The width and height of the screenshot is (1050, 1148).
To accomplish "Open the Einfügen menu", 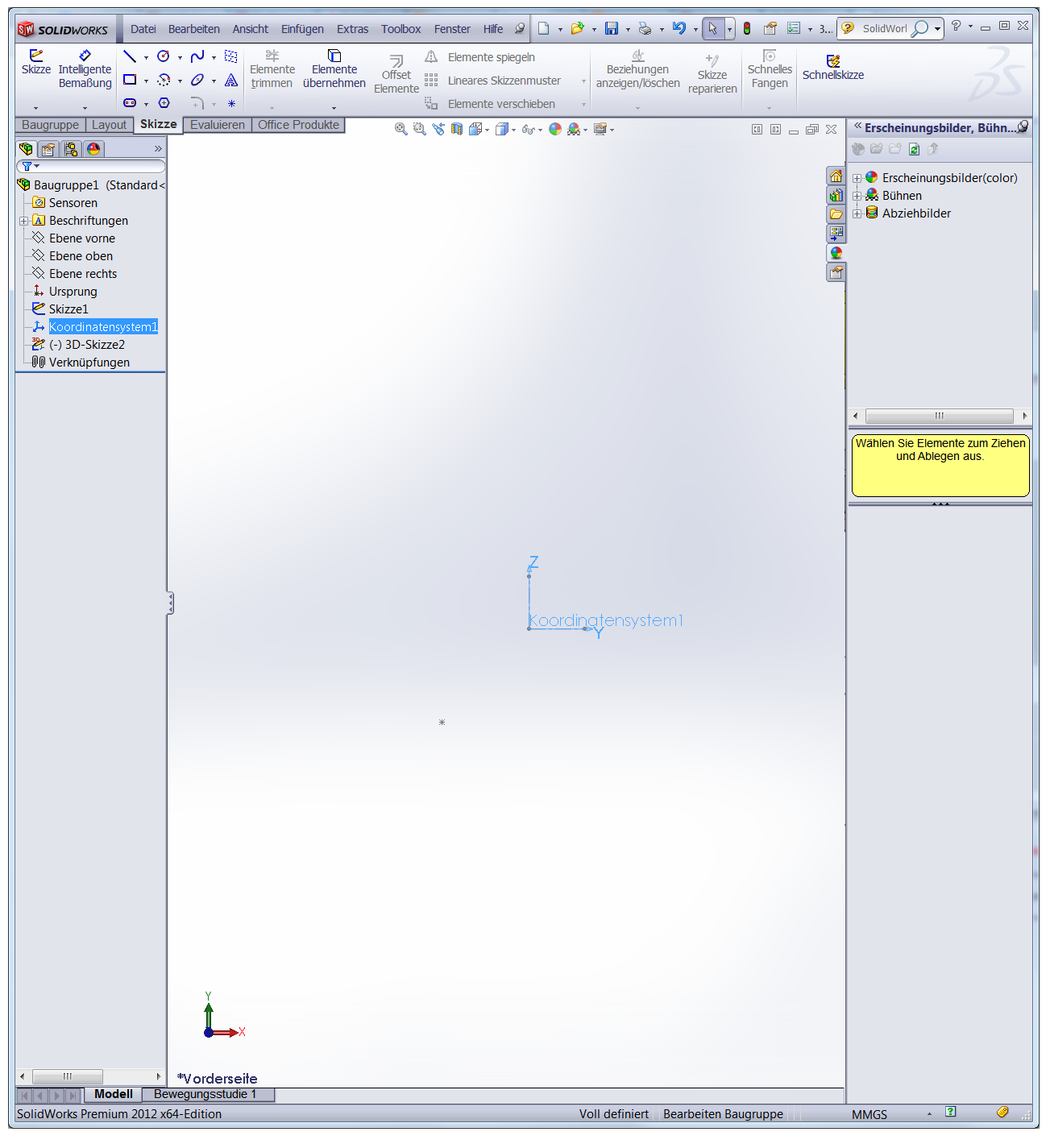I will [302, 29].
